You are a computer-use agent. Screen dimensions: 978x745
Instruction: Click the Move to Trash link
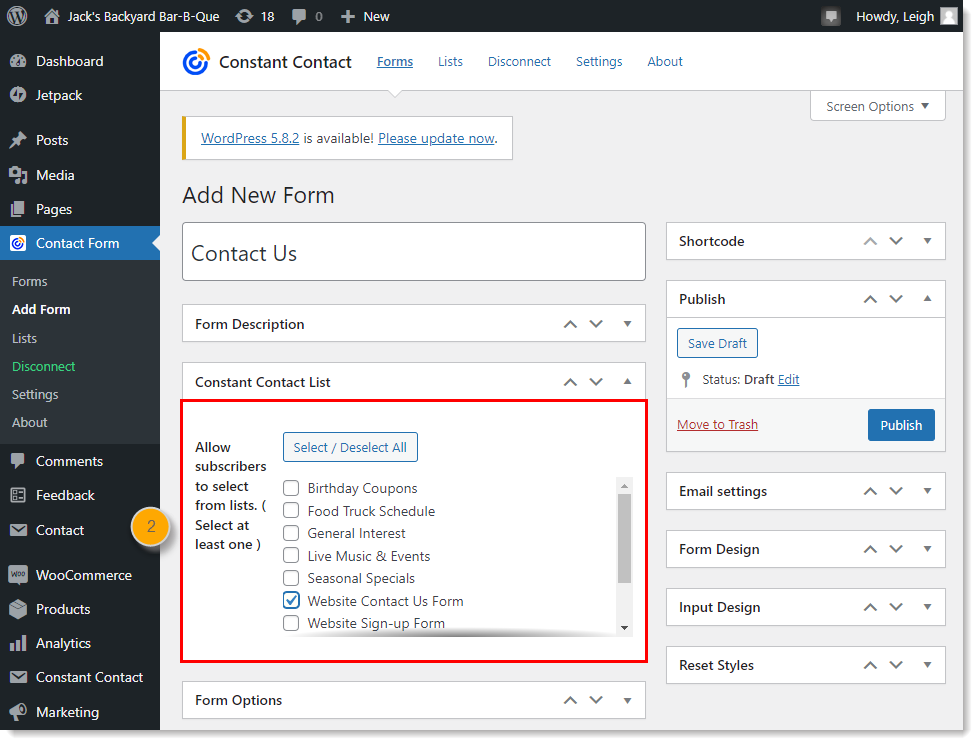click(x=717, y=424)
